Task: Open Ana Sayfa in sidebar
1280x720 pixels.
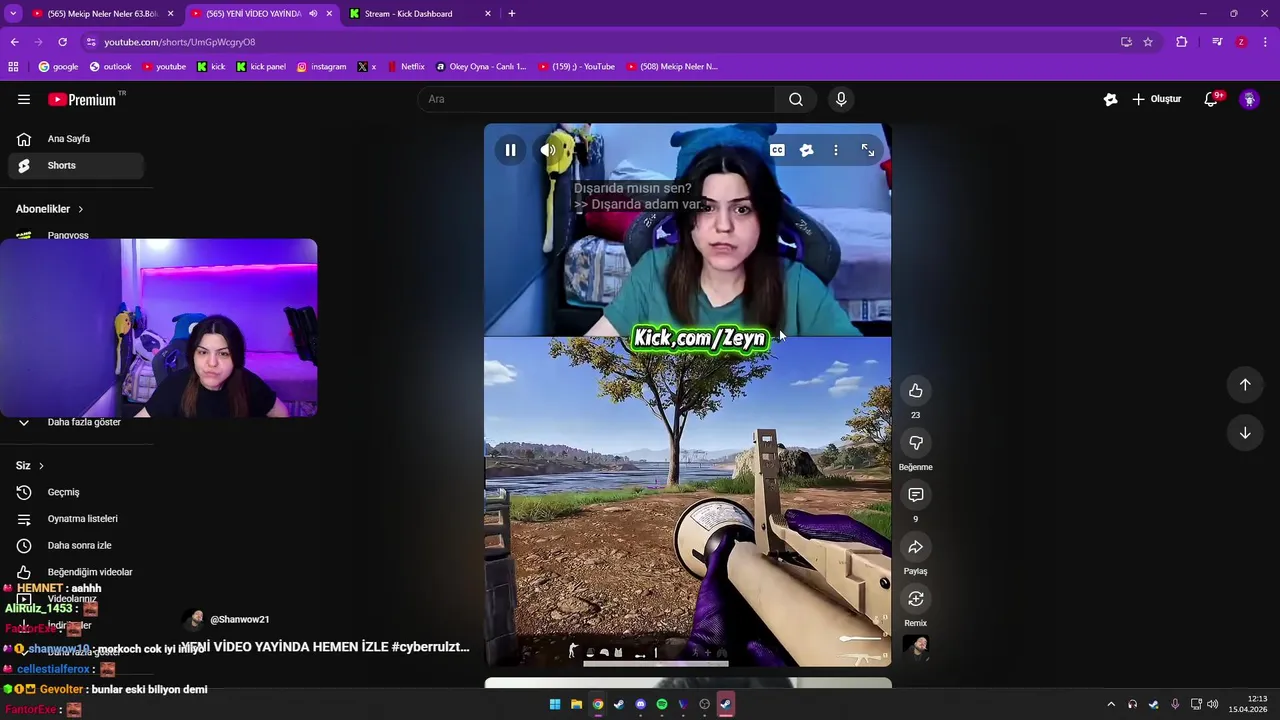Action: coord(76,139)
